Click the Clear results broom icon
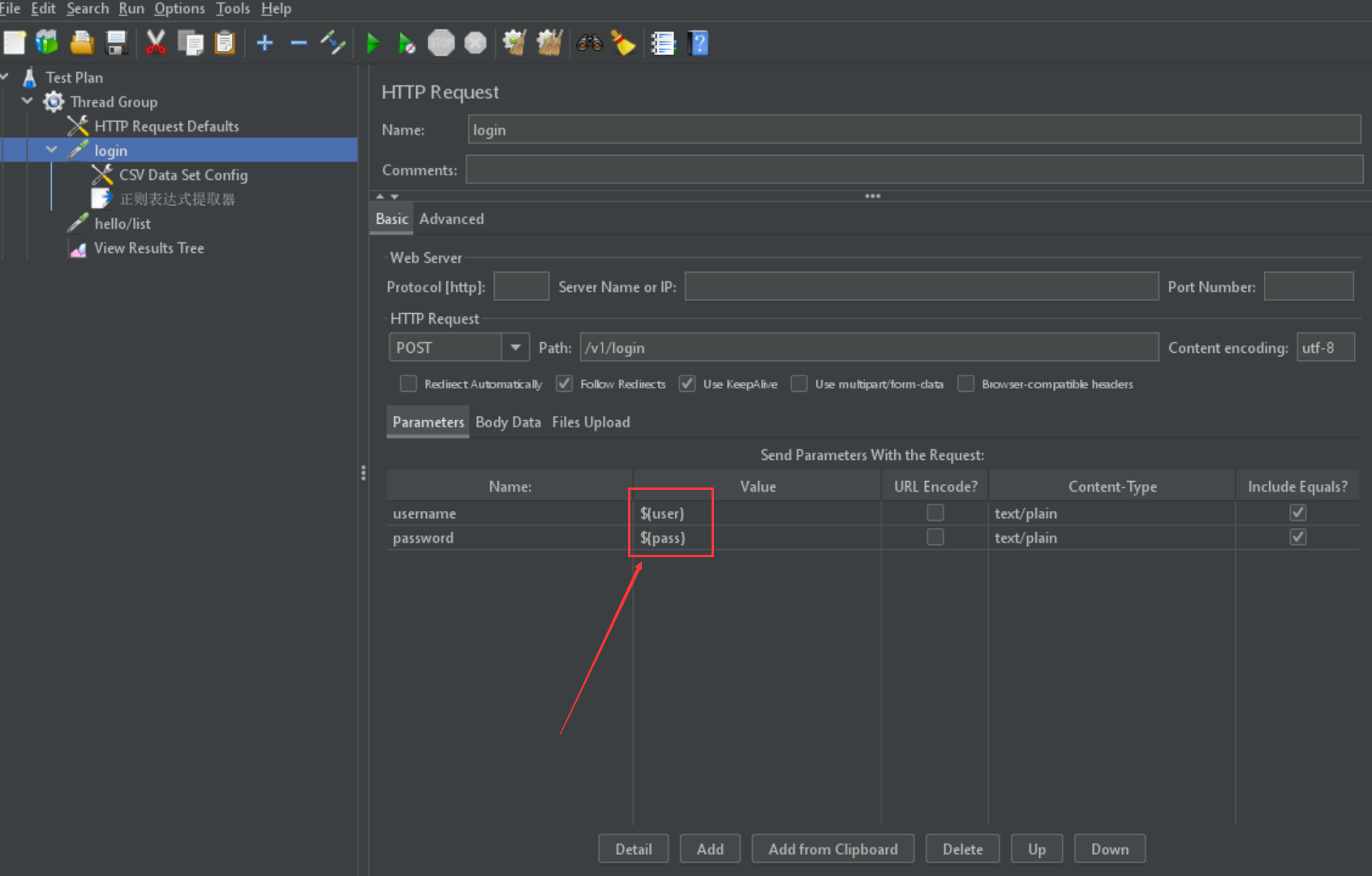 514,42
